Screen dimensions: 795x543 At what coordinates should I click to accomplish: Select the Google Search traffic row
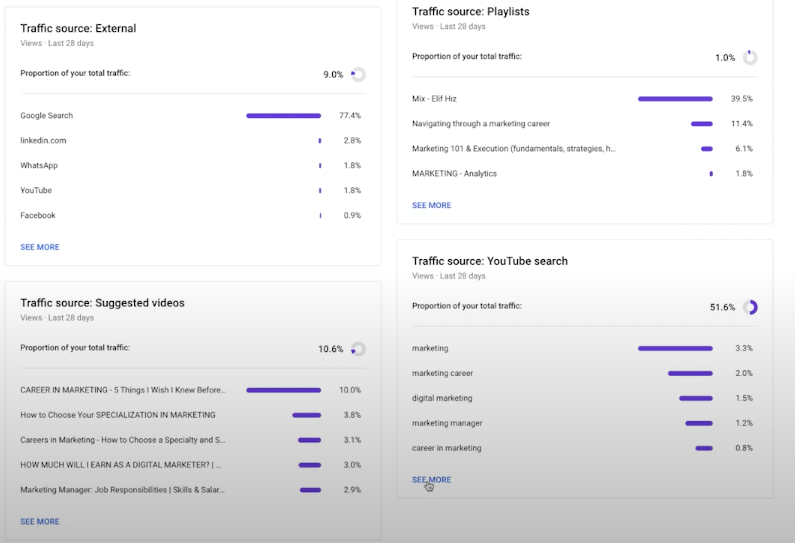pos(47,116)
